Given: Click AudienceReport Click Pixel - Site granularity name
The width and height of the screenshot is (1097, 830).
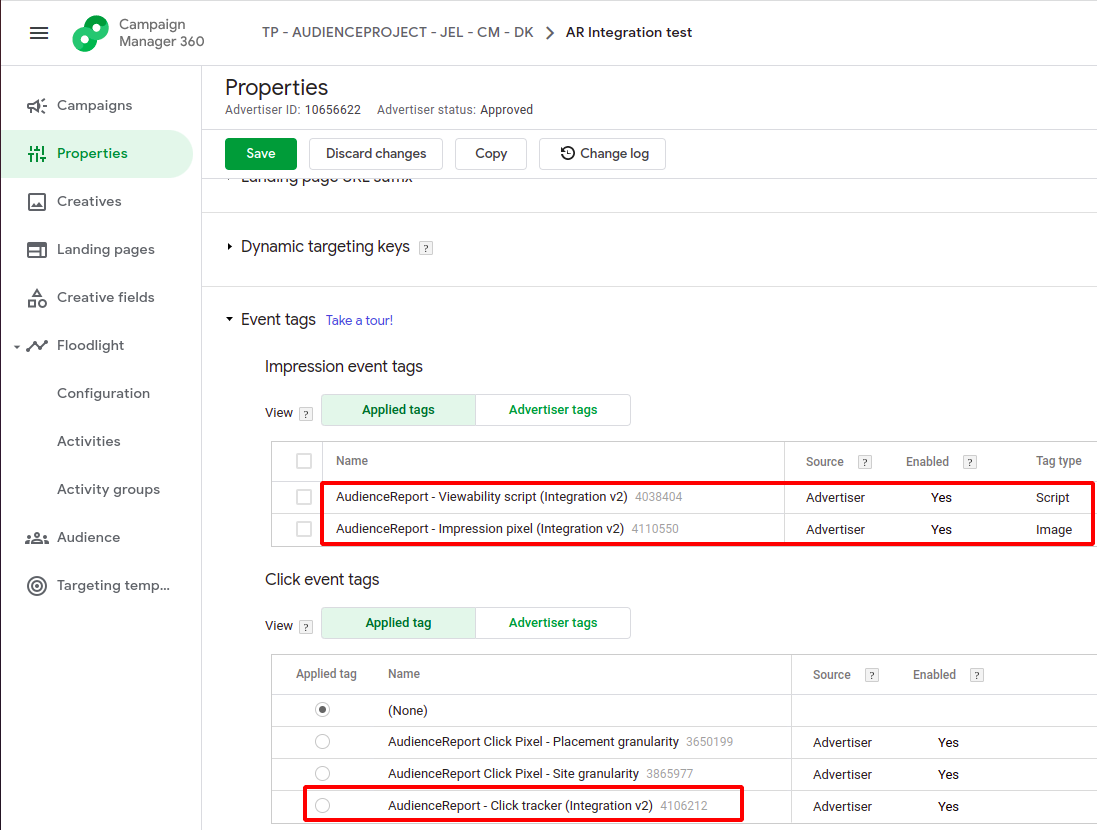Looking at the screenshot, I should point(514,774).
